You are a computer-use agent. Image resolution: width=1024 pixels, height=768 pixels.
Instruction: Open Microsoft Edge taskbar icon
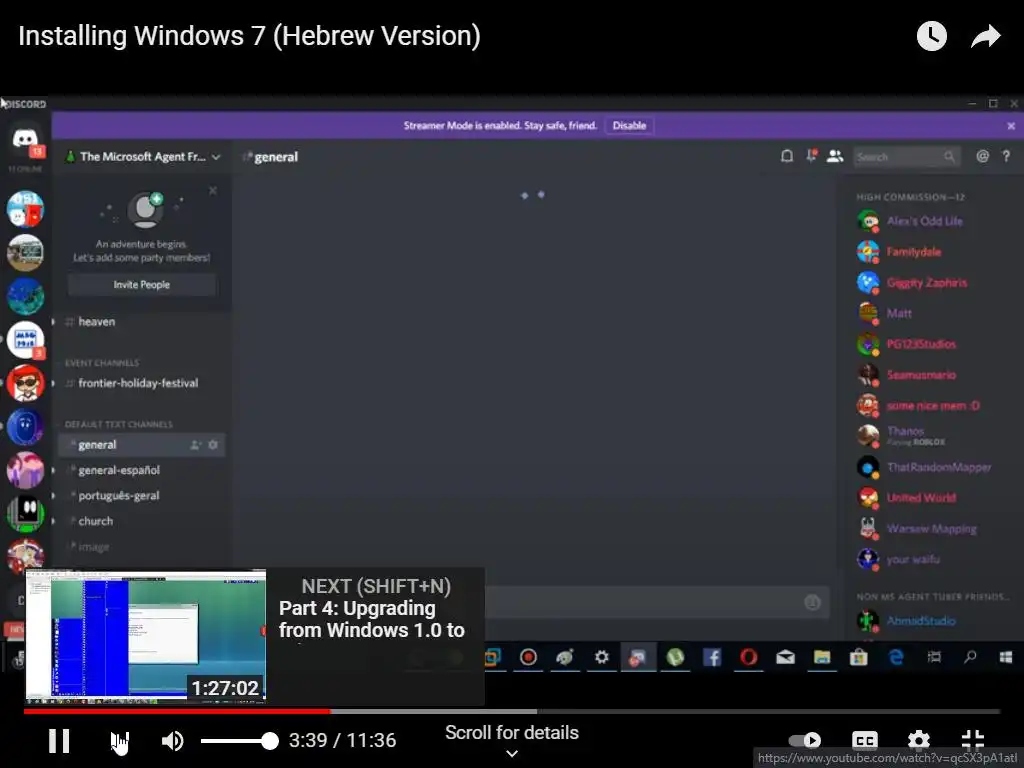pos(895,657)
